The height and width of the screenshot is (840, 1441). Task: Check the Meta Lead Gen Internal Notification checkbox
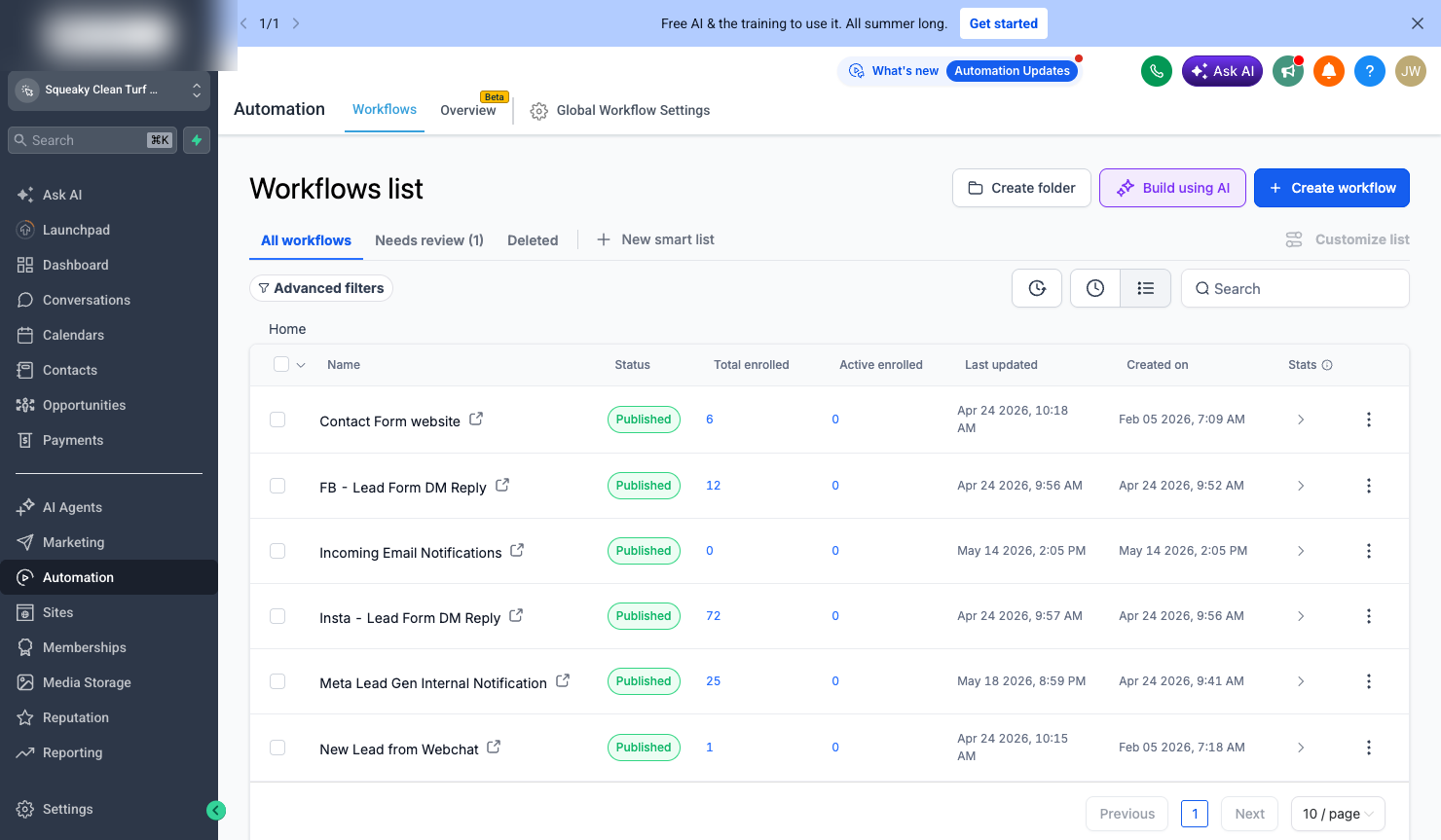[277, 681]
